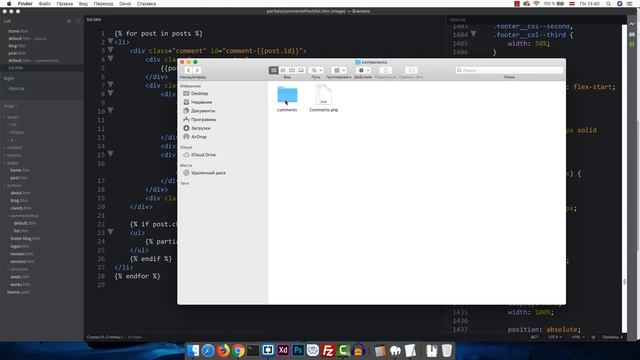The image size is (640, 360).
Task: Open about.htm in the Brackets file tree
Action: [20, 193]
